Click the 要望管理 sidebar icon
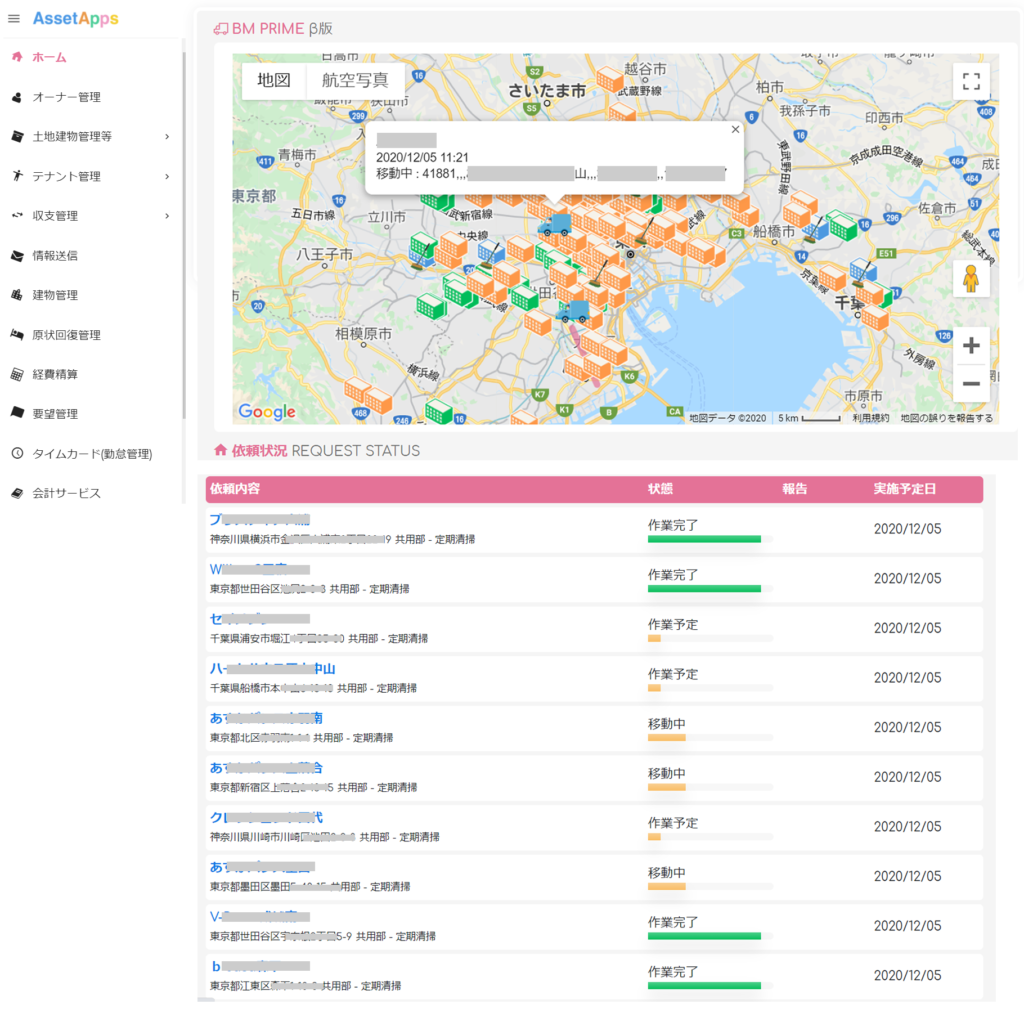The width and height of the screenshot is (1024, 1013). [18, 413]
